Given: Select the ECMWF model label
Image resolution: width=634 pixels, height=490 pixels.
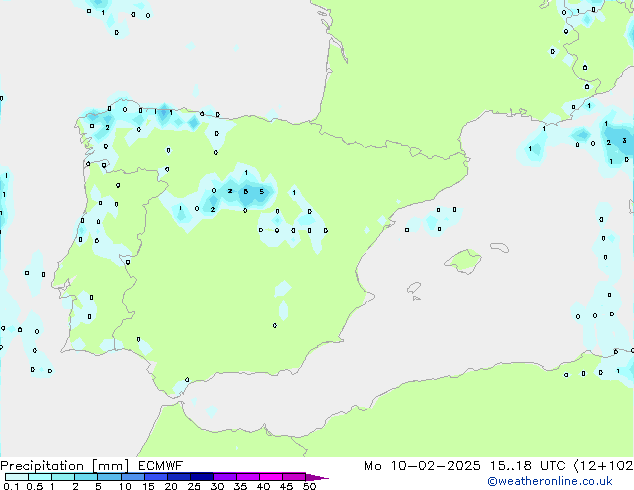Looking at the screenshot, I should (x=161, y=466).
